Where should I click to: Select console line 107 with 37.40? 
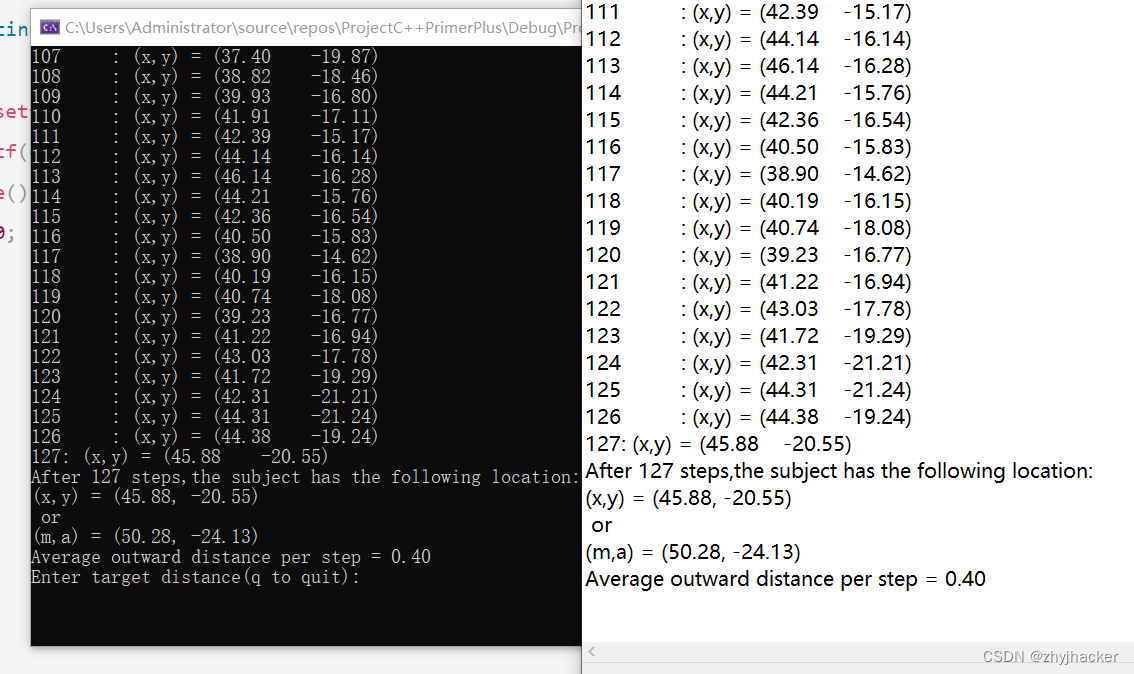[205, 56]
